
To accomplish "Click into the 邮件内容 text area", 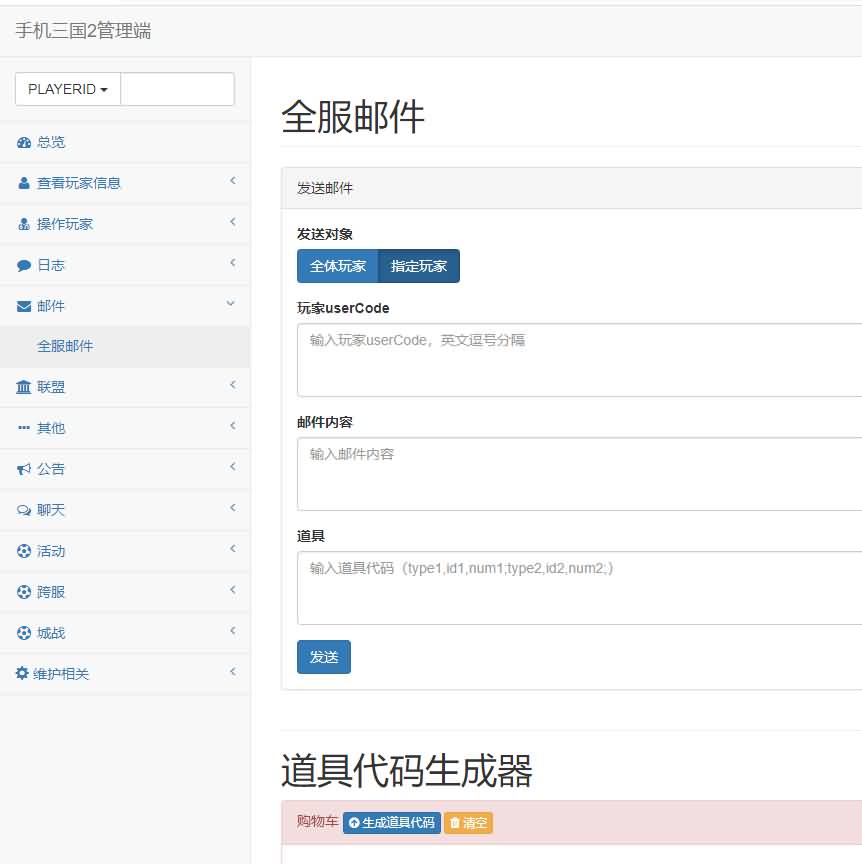I will [x=580, y=474].
